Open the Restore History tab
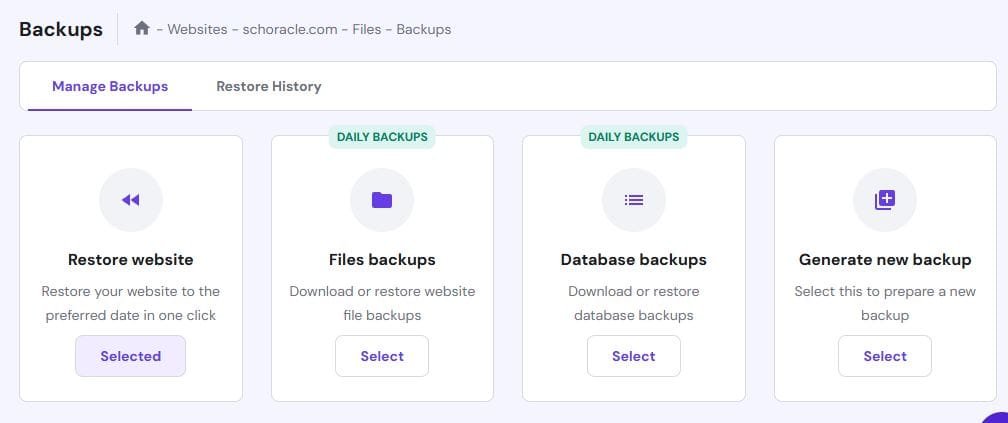The width and height of the screenshot is (1008, 423). pos(269,86)
